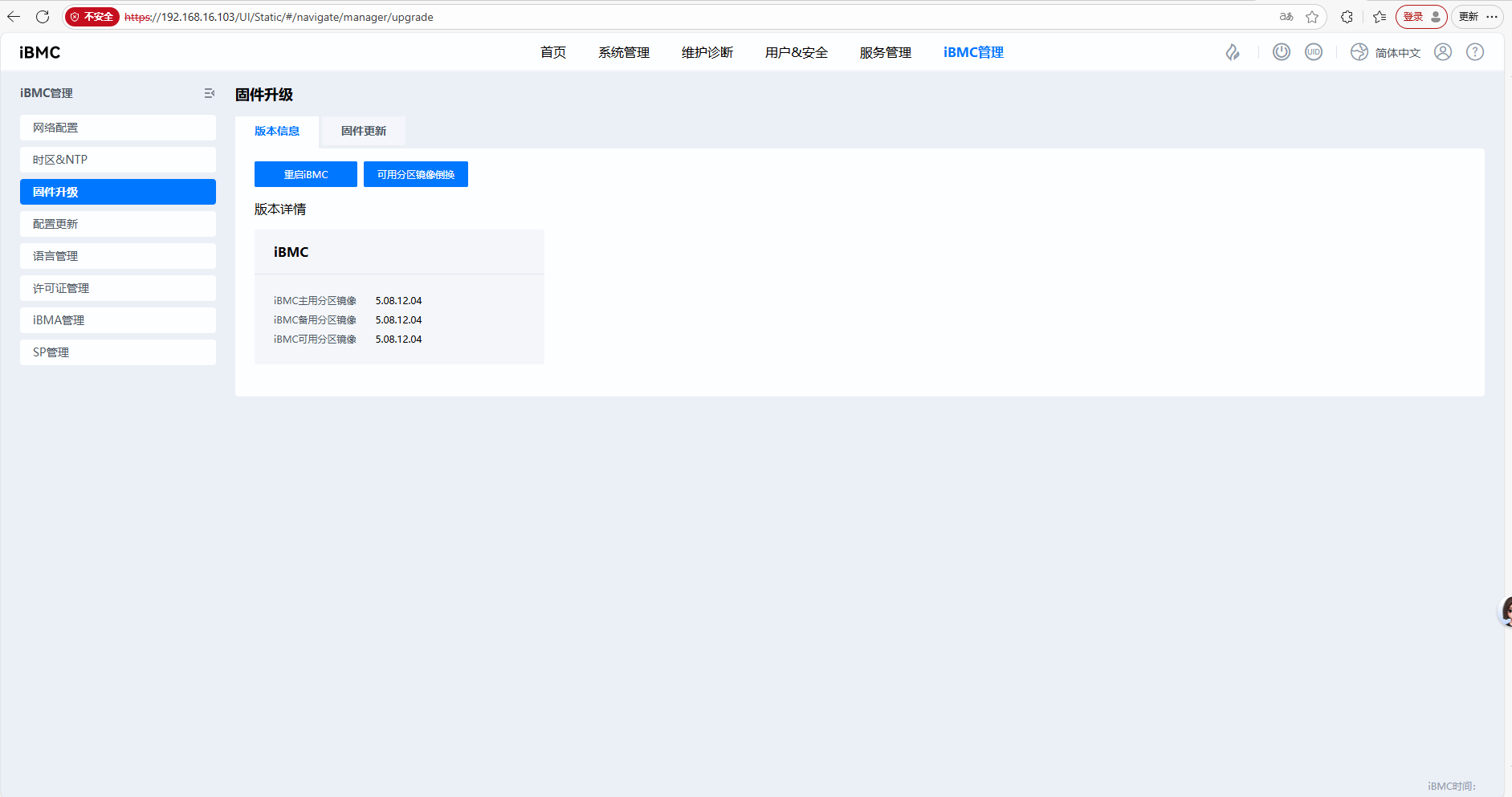Viewport: 1512px width, 797px height.
Task: Open 简体中文 language dropdown
Action: coord(1397,53)
